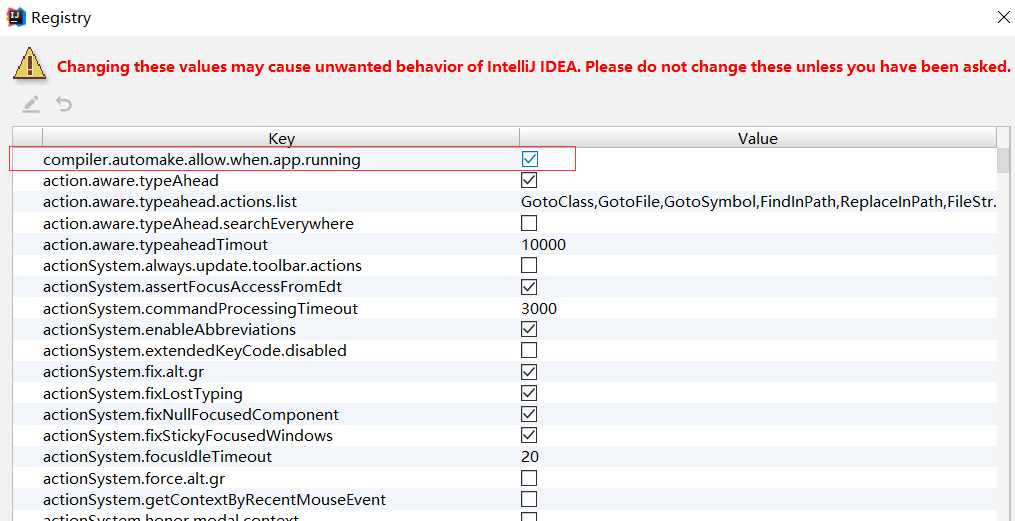The width and height of the screenshot is (1015, 521).
Task: Click the Revert to default arrow icon
Action: pos(63,104)
